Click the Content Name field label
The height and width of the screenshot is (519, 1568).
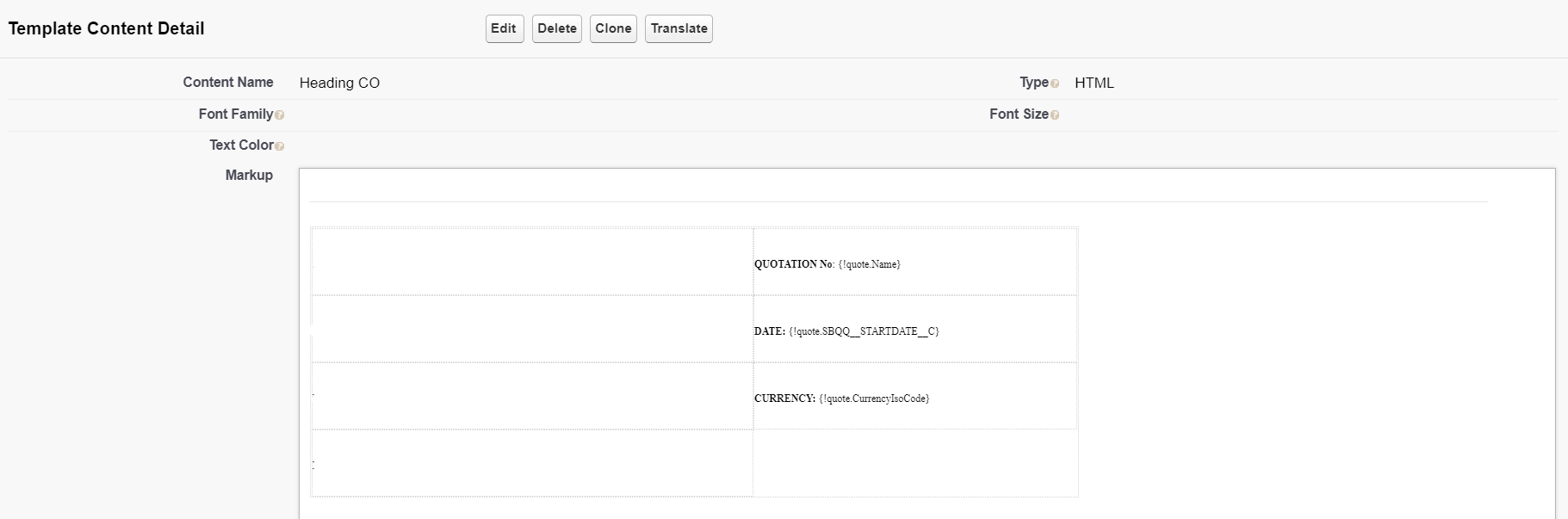(227, 82)
